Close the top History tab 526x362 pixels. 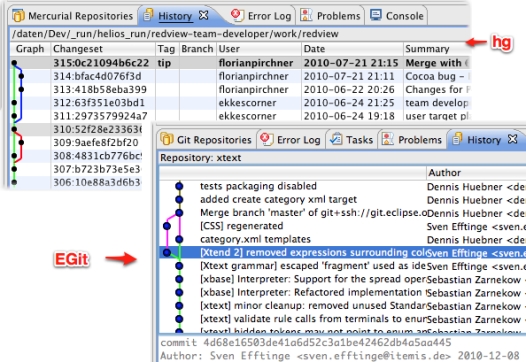pyautogui.click(x=204, y=15)
